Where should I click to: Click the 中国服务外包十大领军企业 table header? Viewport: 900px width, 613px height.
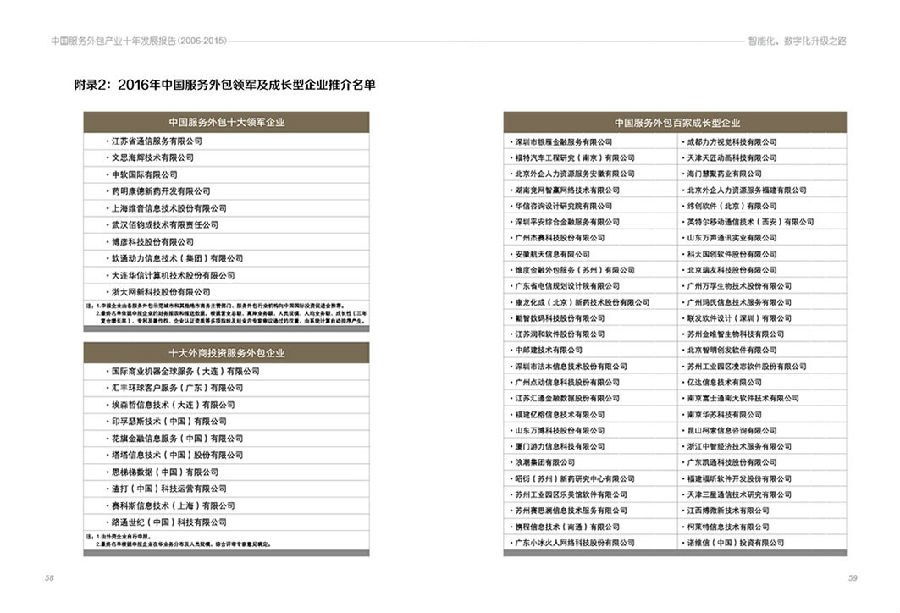point(226,122)
